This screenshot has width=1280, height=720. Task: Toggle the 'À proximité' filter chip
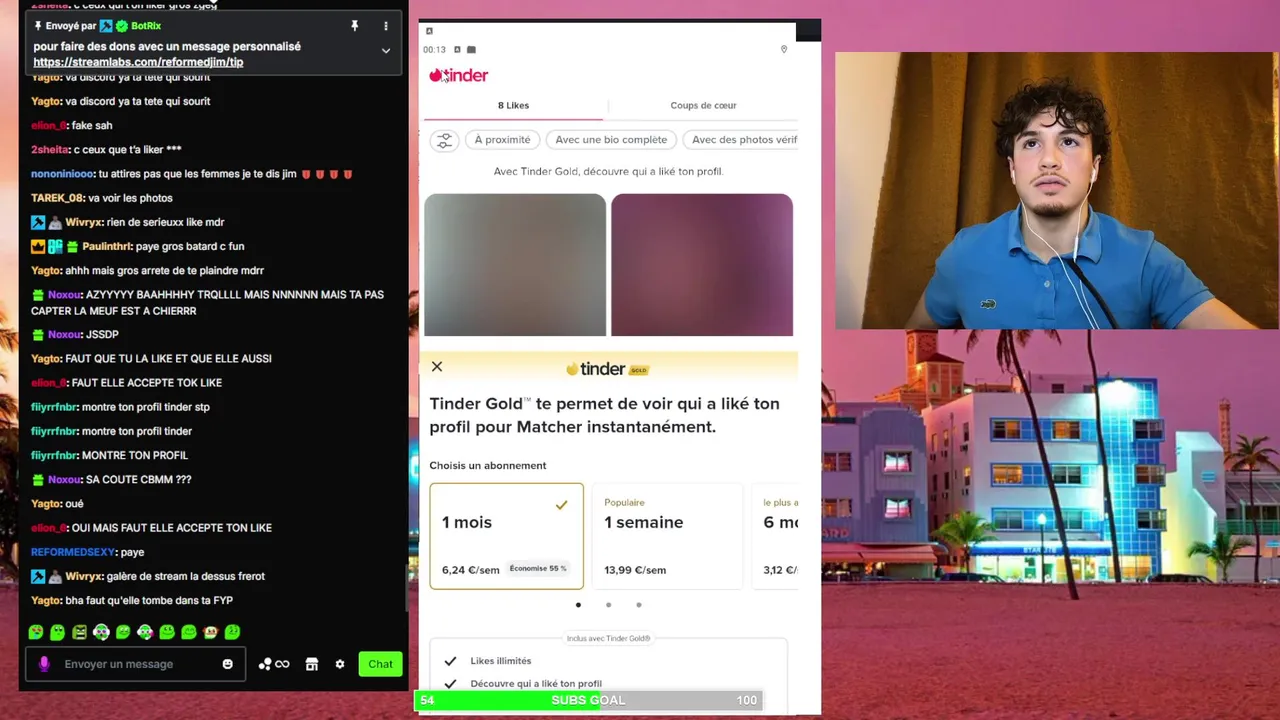click(502, 140)
